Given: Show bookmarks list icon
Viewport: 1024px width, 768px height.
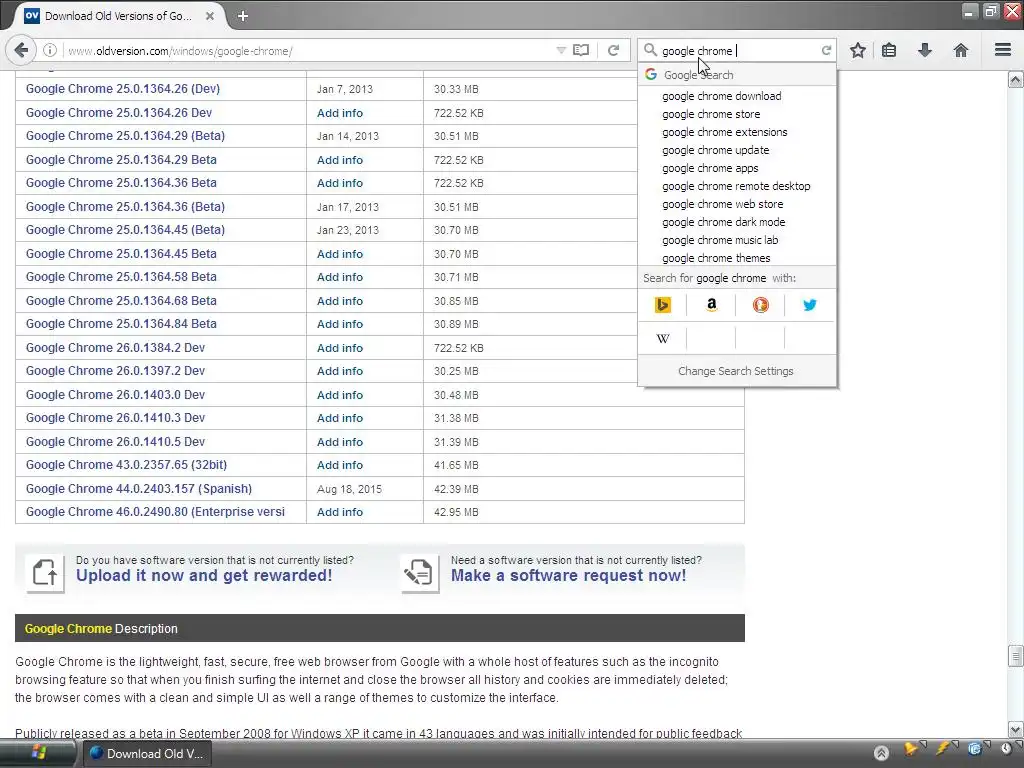Looking at the screenshot, I should tap(889, 50).
